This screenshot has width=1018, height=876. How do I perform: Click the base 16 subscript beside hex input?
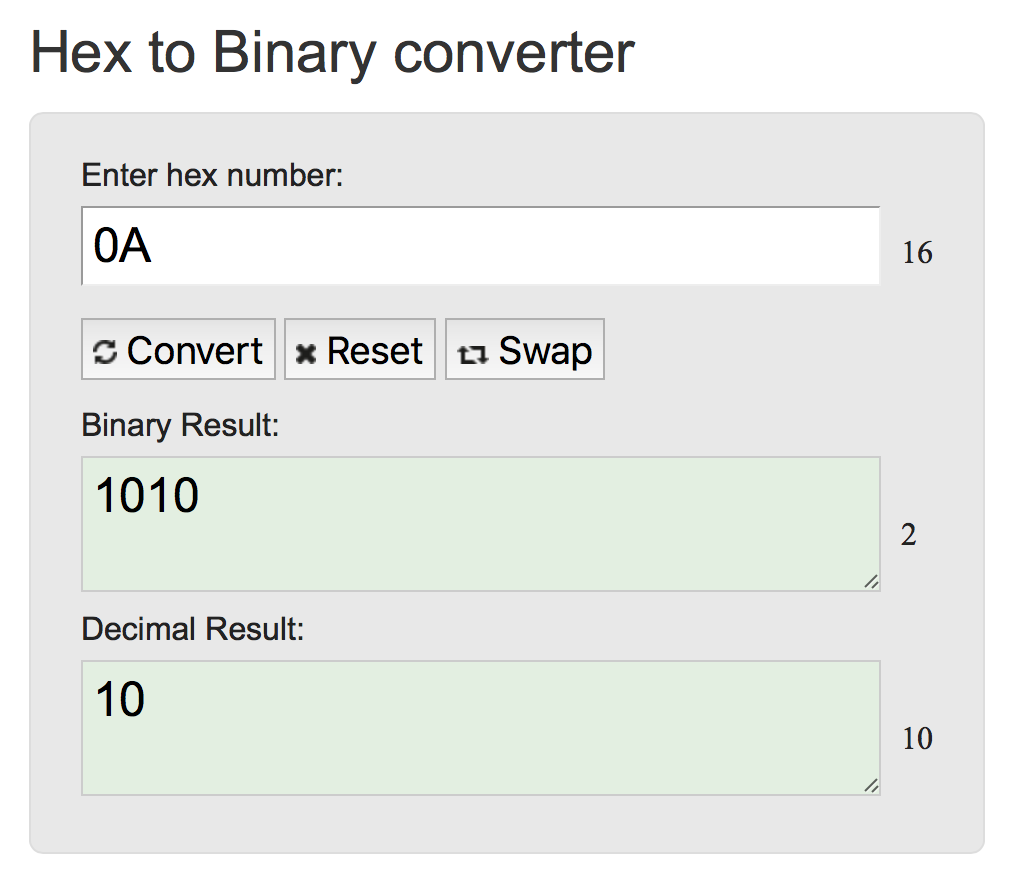pos(917,253)
